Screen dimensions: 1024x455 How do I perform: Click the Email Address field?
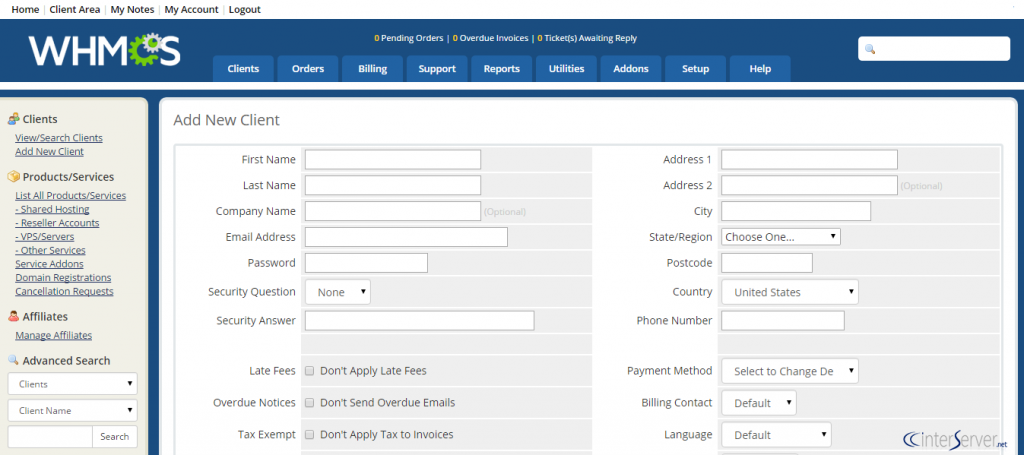tap(406, 237)
